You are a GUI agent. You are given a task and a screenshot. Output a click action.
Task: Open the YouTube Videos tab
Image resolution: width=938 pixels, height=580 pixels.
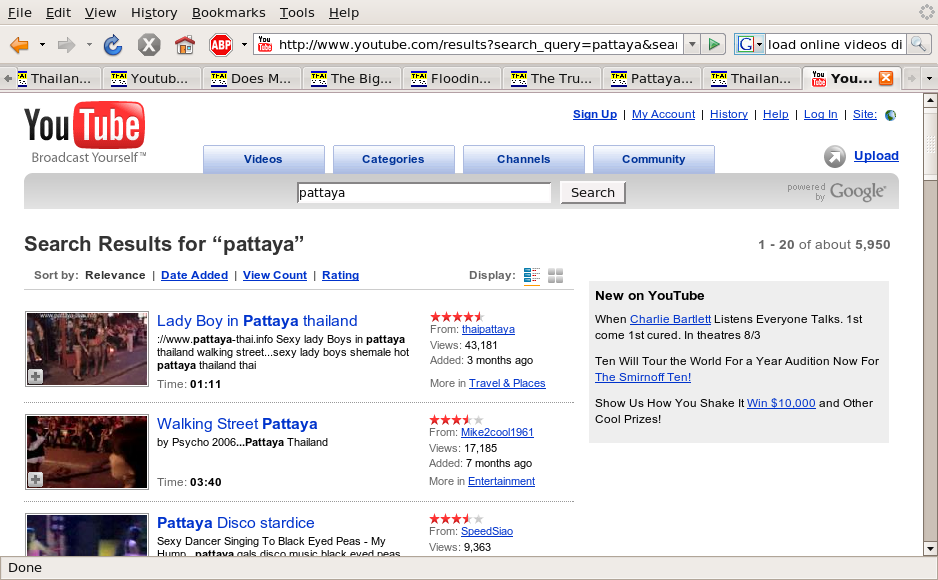(x=263, y=159)
